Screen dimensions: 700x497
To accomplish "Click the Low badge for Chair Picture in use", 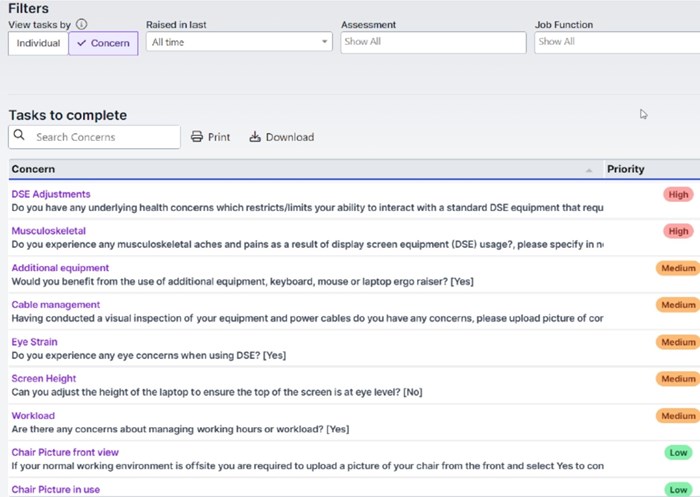I will point(678,490).
